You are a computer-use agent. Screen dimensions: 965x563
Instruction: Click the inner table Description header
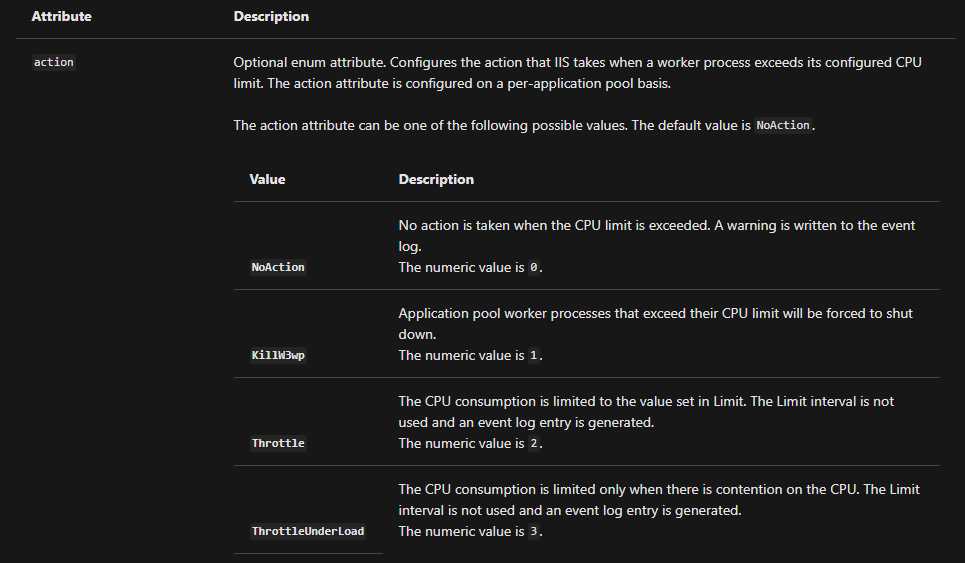[x=436, y=179]
